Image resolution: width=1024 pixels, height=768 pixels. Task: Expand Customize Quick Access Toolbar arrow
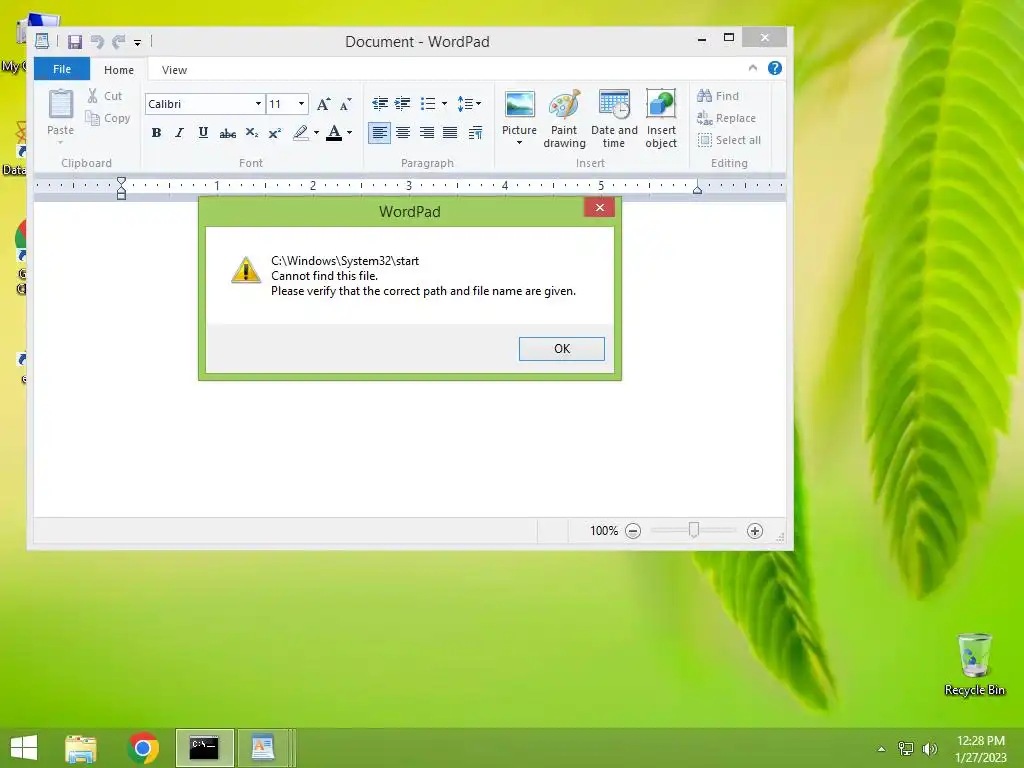(138, 43)
